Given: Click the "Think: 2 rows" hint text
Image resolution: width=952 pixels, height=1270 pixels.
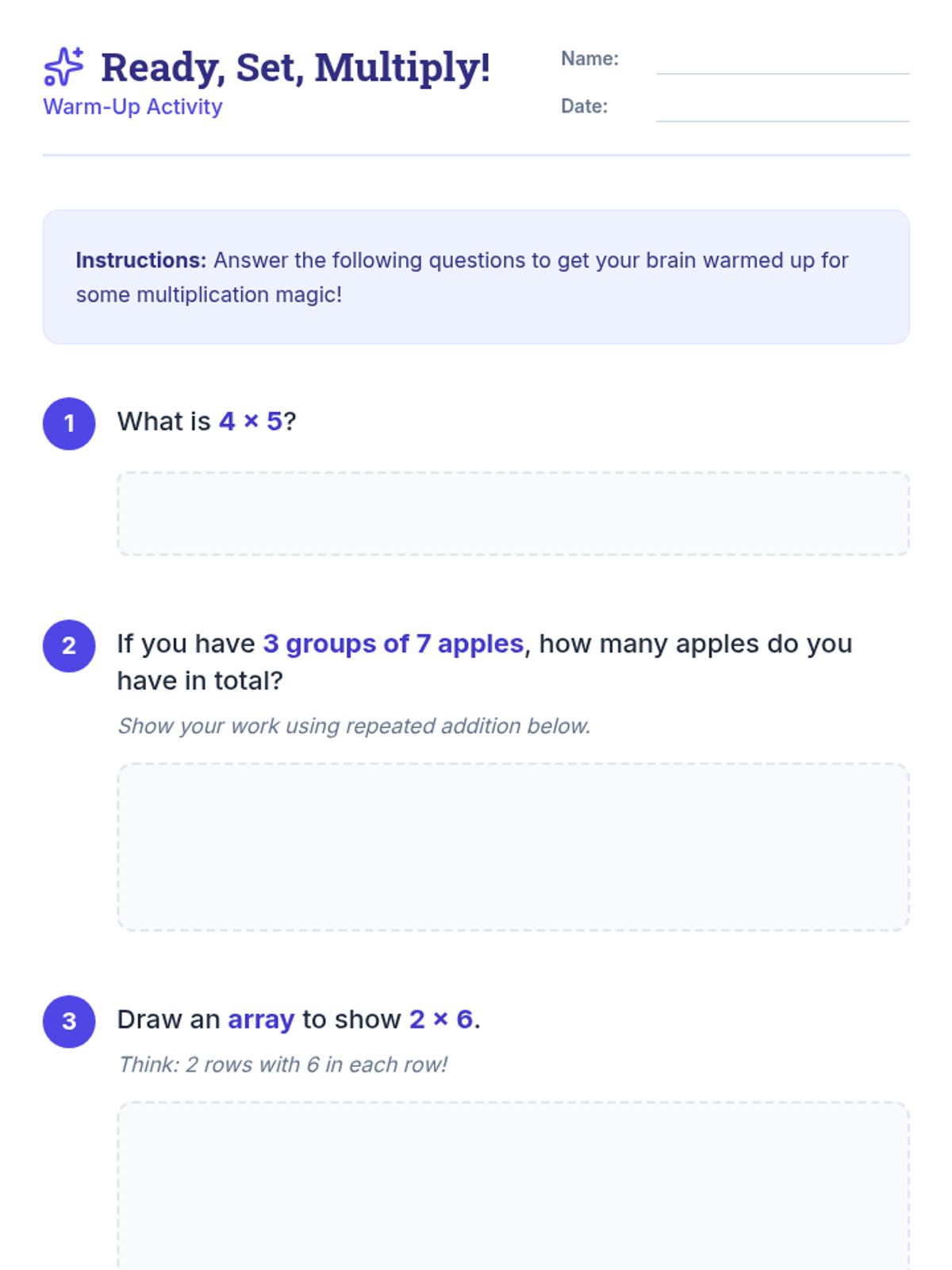Looking at the screenshot, I should coord(282,1064).
